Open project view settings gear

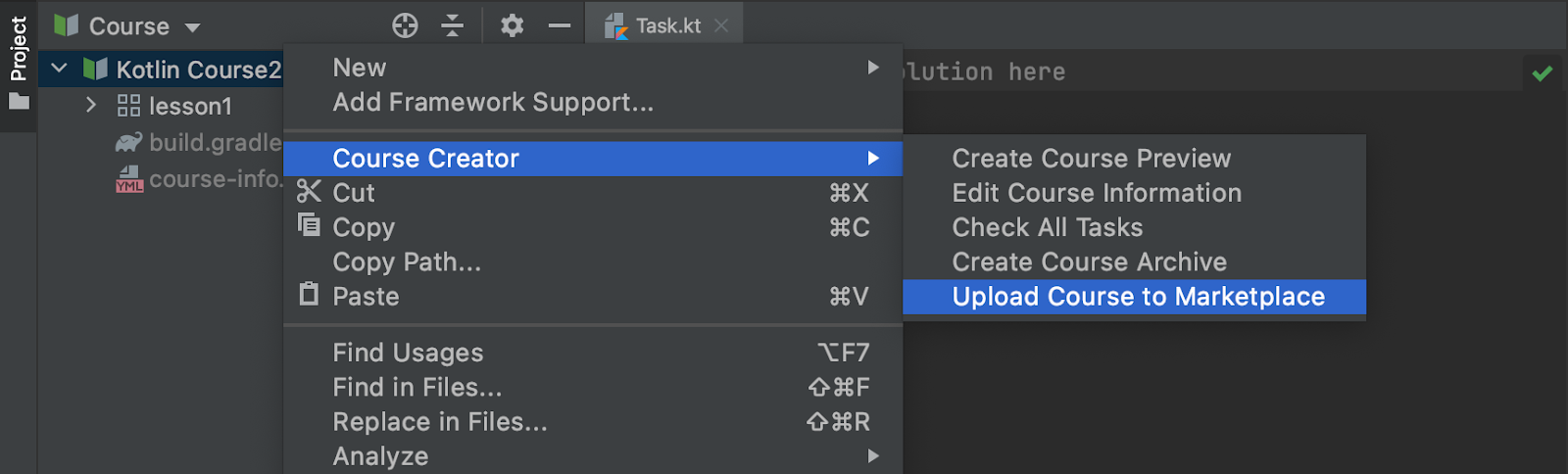point(512,25)
